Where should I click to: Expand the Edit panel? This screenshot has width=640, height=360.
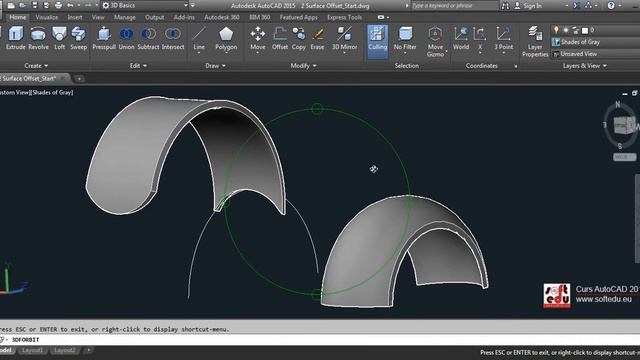coord(138,66)
